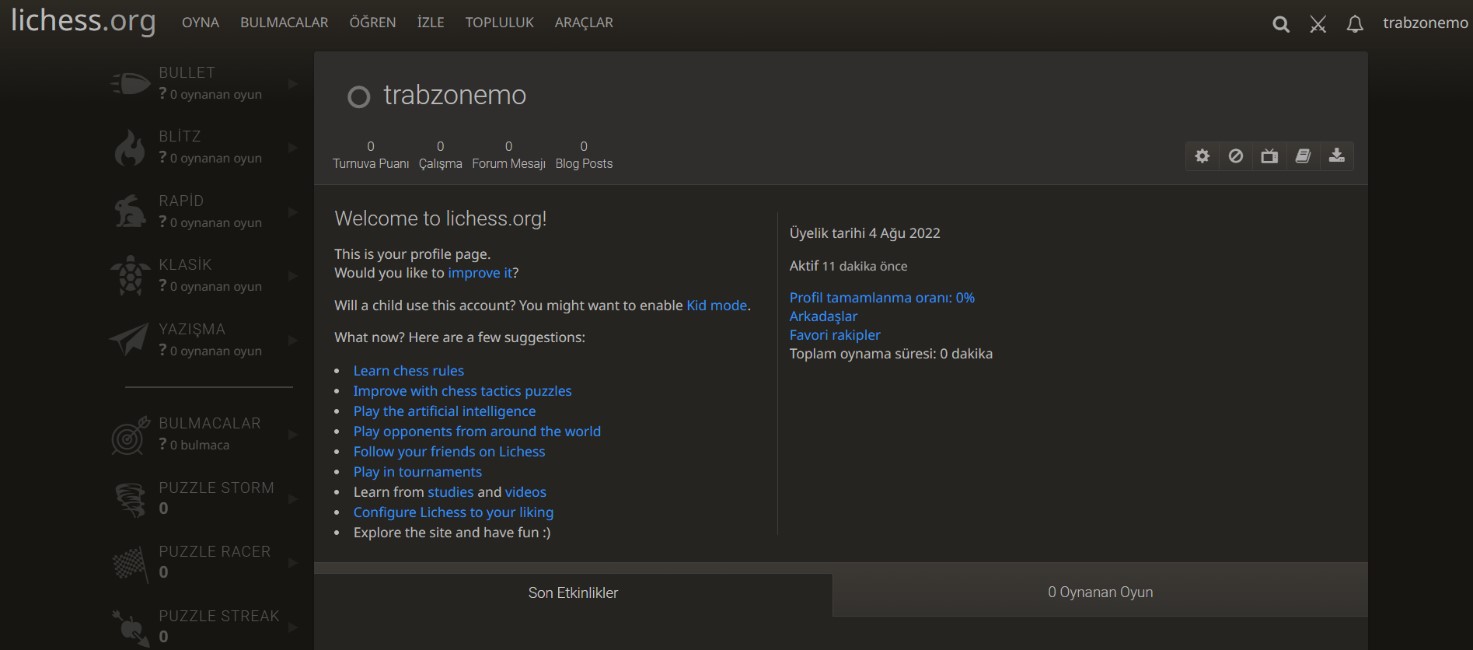Open the notifications bell icon
1473x650 pixels.
1355,25
